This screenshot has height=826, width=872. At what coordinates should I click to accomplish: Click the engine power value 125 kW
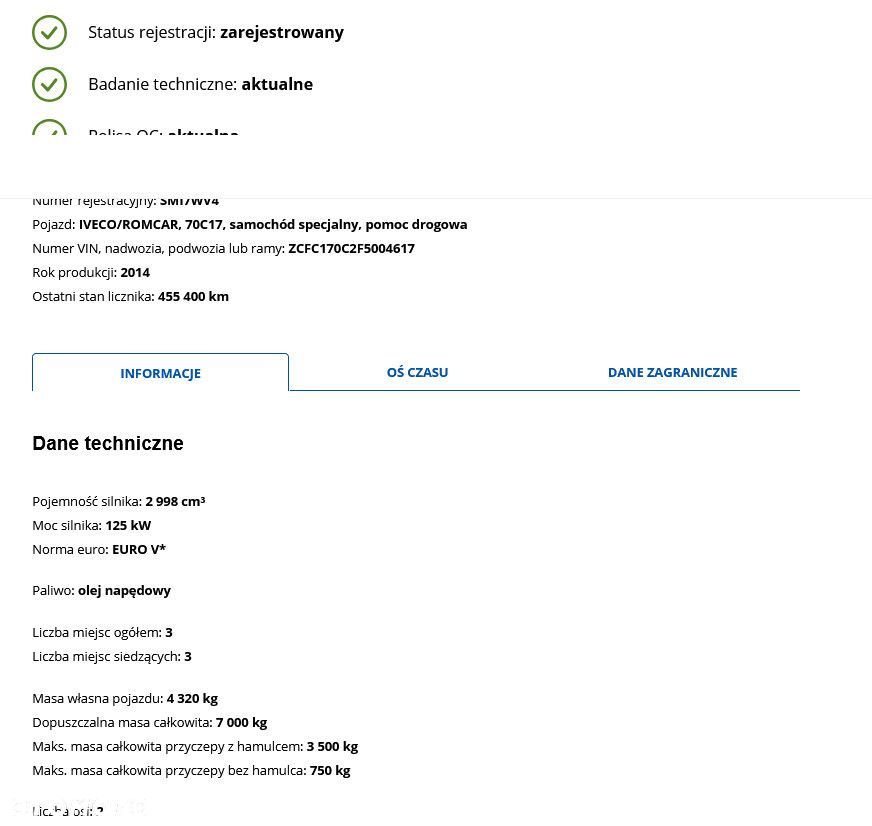(128, 525)
